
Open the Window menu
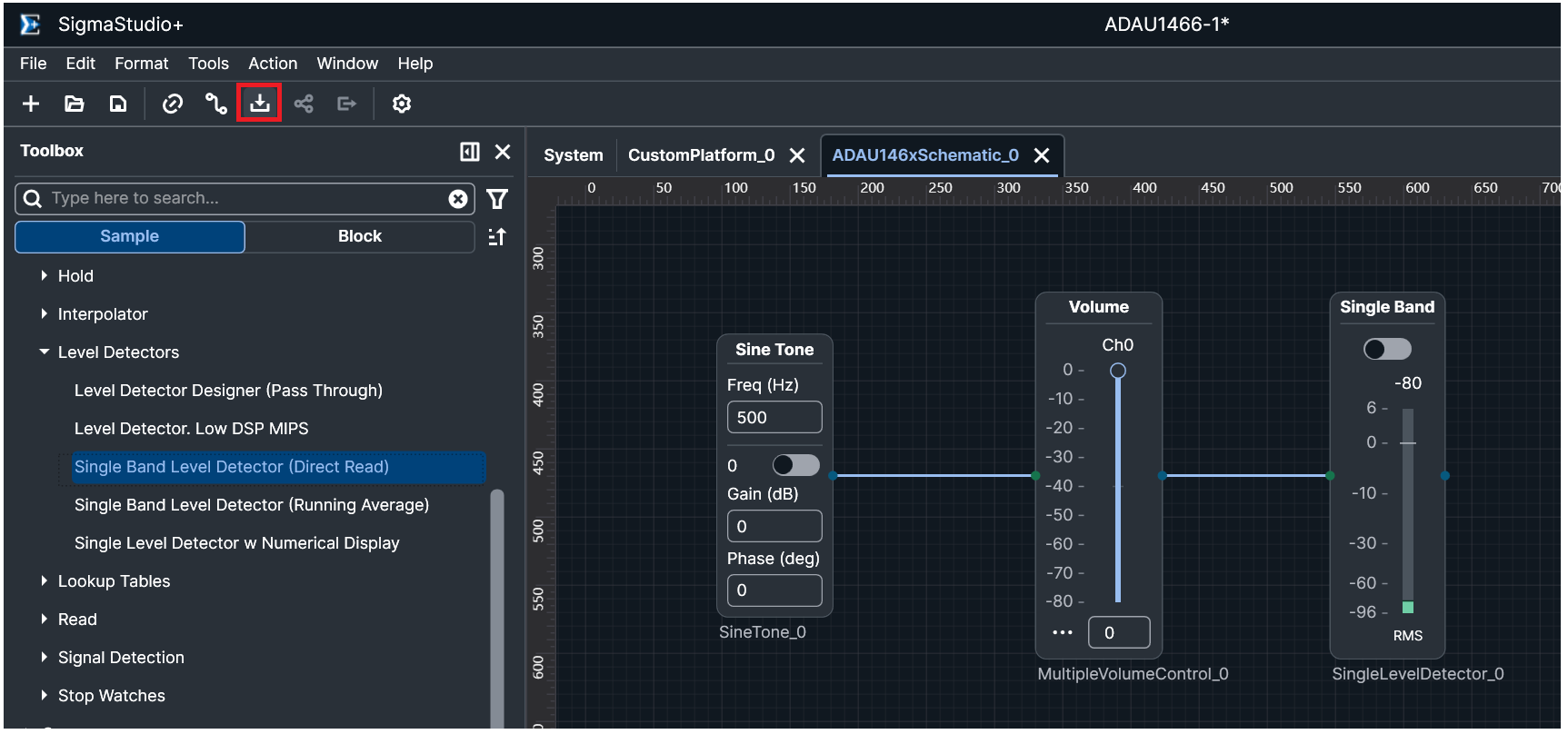[347, 64]
